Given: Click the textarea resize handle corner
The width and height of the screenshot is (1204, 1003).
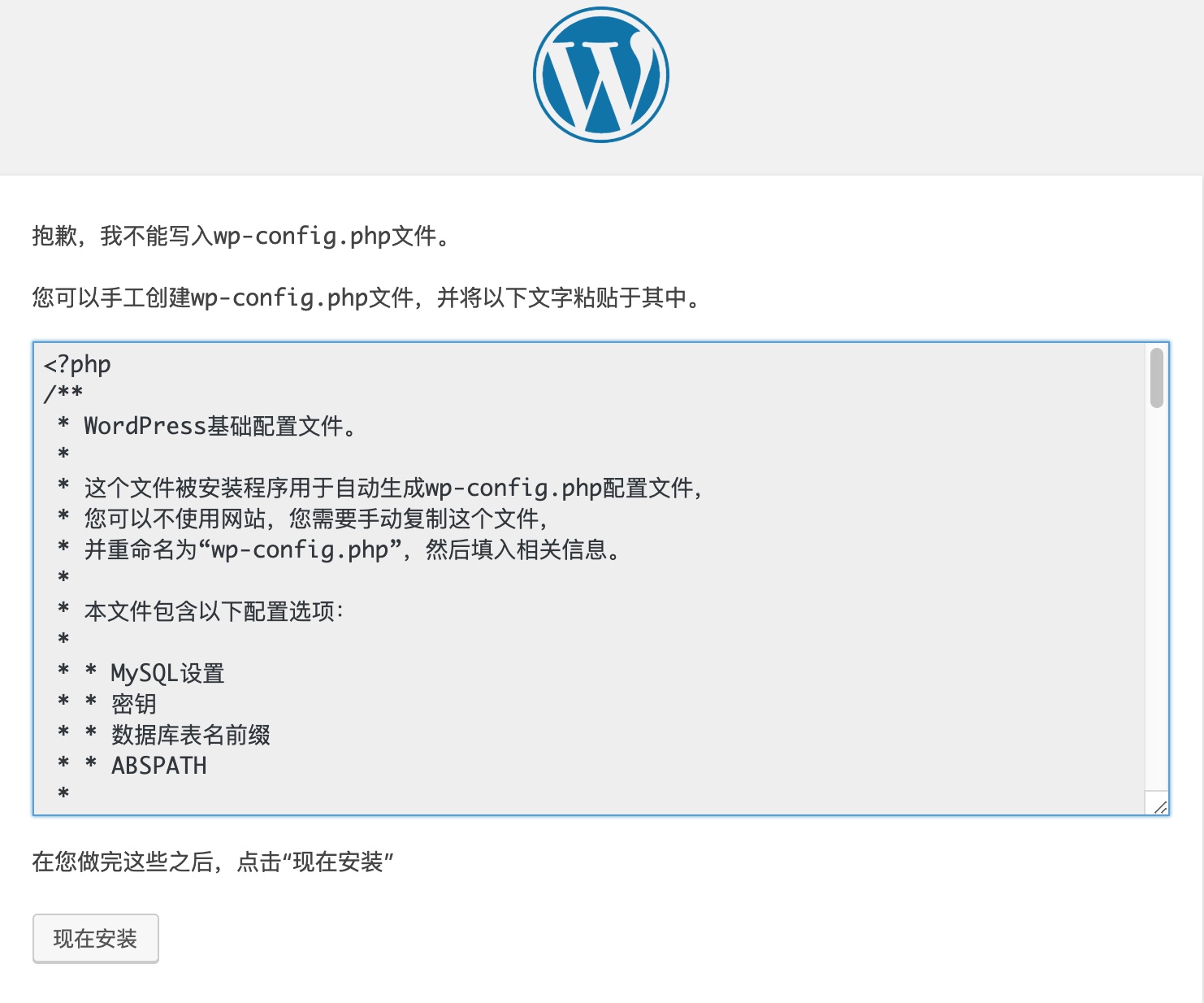Looking at the screenshot, I should tap(1160, 806).
